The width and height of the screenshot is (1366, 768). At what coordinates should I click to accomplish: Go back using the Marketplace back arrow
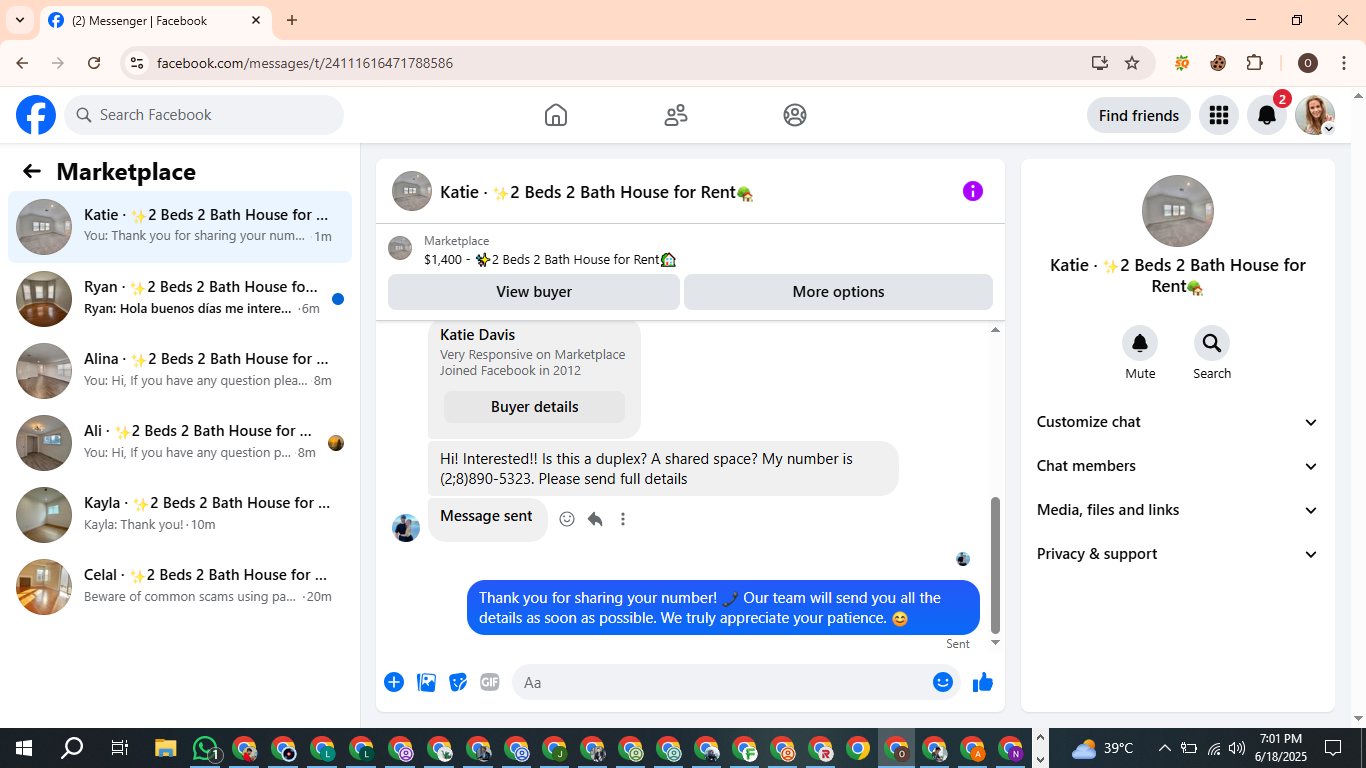32,171
